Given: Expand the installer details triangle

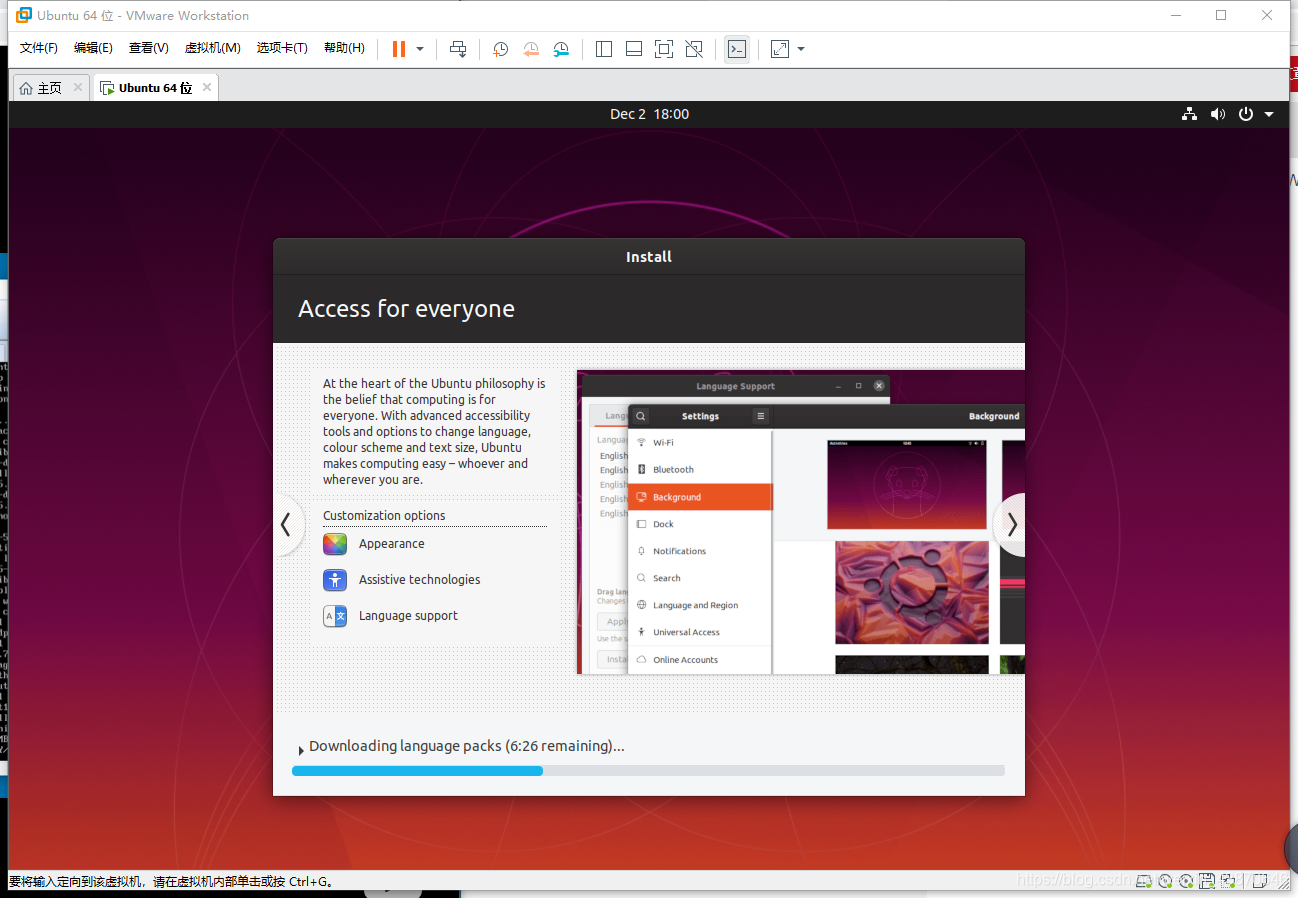Looking at the screenshot, I should point(301,750).
